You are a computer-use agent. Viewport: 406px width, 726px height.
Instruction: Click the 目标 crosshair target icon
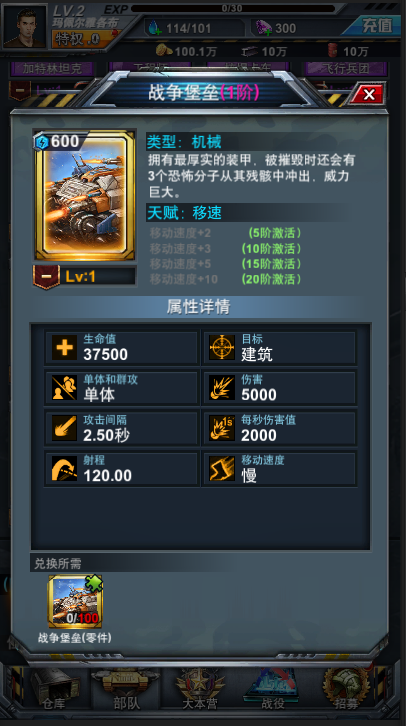[x=222, y=347]
